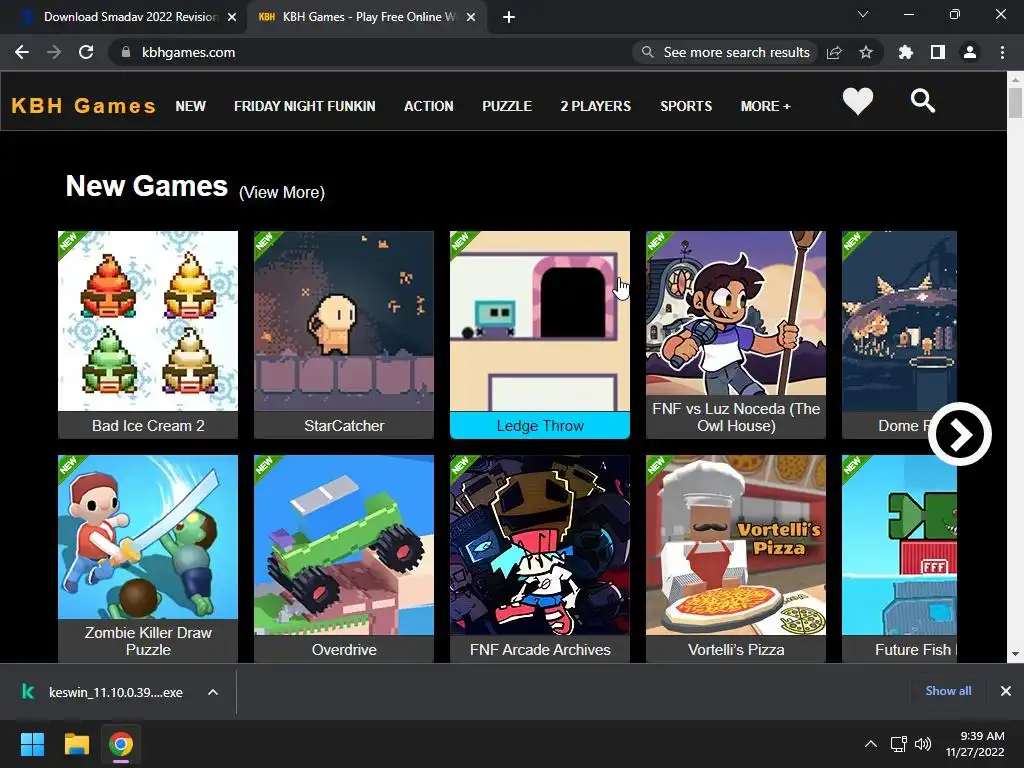The height and width of the screenshot is (768, 1024).
Task: Expand options for keswin download item
Action: tap(213, 692)
